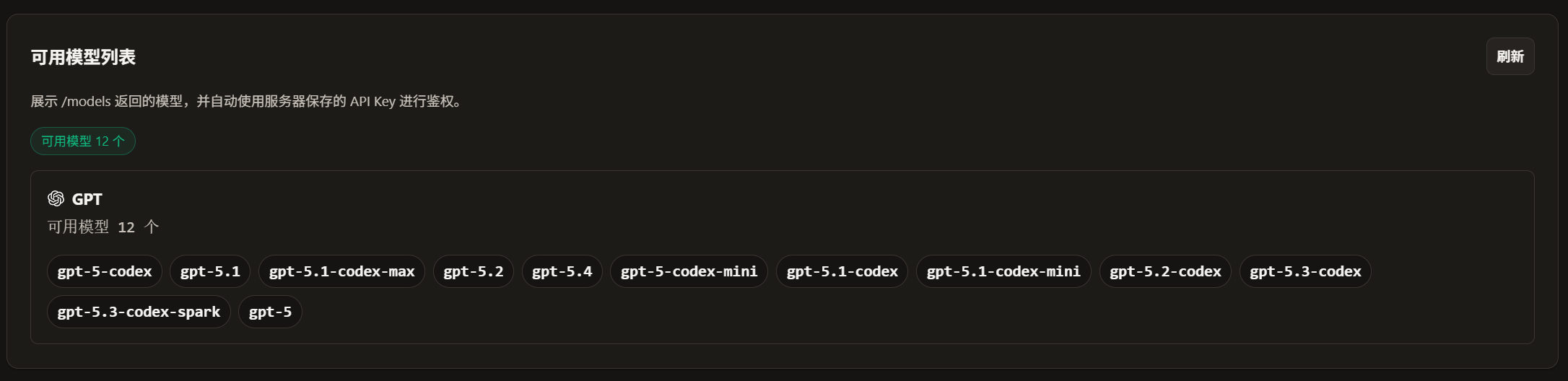1568x381 pixels.
Task: Pick the gpt-5.2-codex model chip
Action: (1165, 272)
